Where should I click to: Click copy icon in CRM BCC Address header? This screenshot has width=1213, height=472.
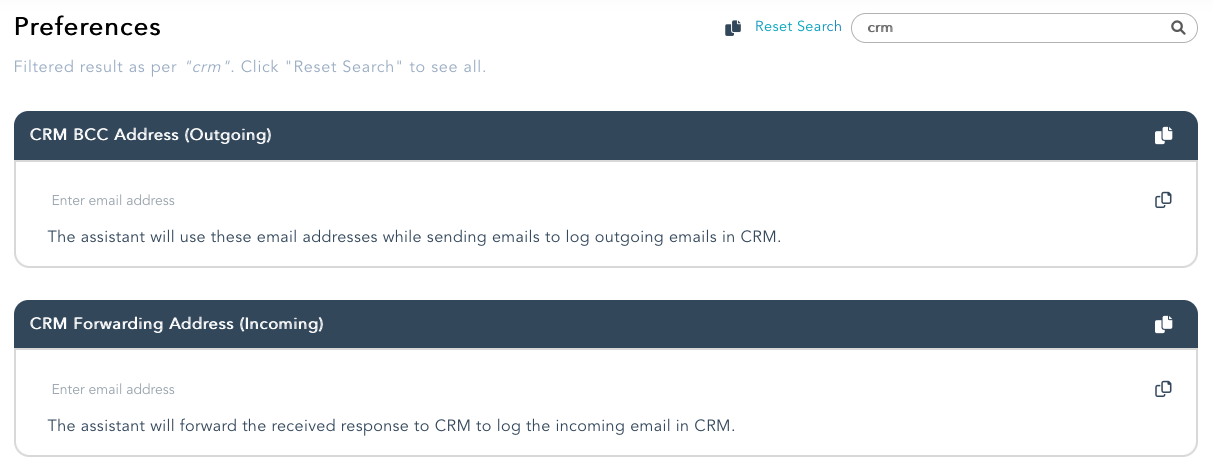(x=1163, y=135)
